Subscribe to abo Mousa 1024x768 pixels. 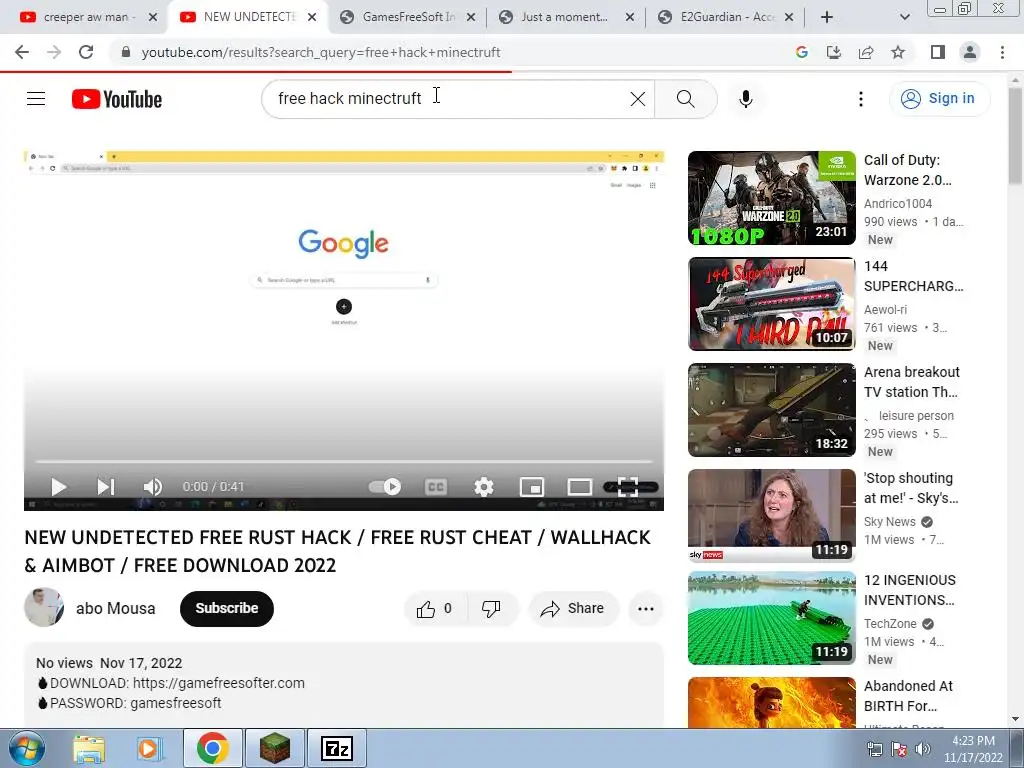[227, 608]
